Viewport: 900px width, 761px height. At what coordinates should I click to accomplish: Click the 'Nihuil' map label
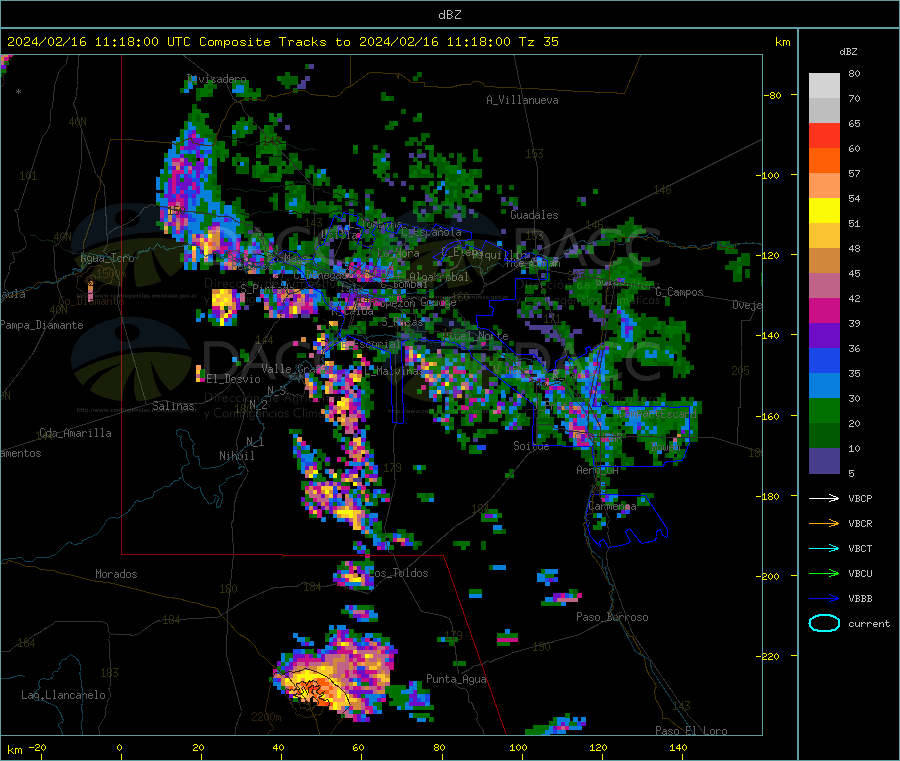coord(237,456)
